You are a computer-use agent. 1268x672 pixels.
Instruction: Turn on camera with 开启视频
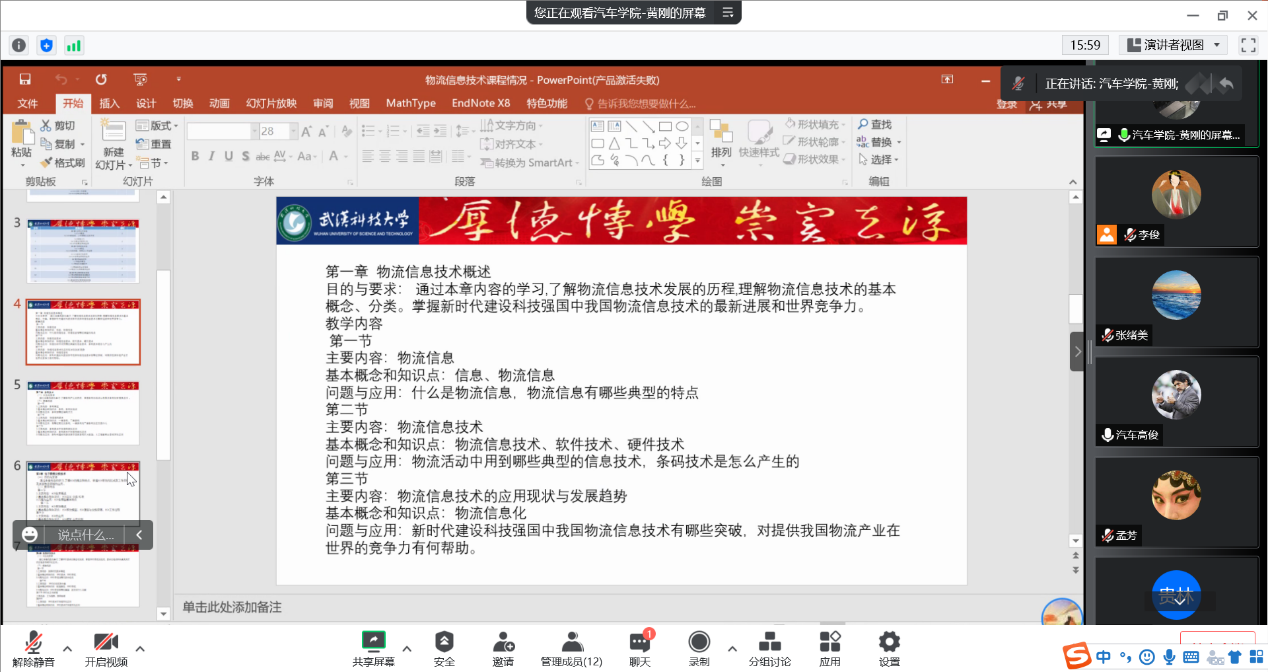[x=105, y=648]
